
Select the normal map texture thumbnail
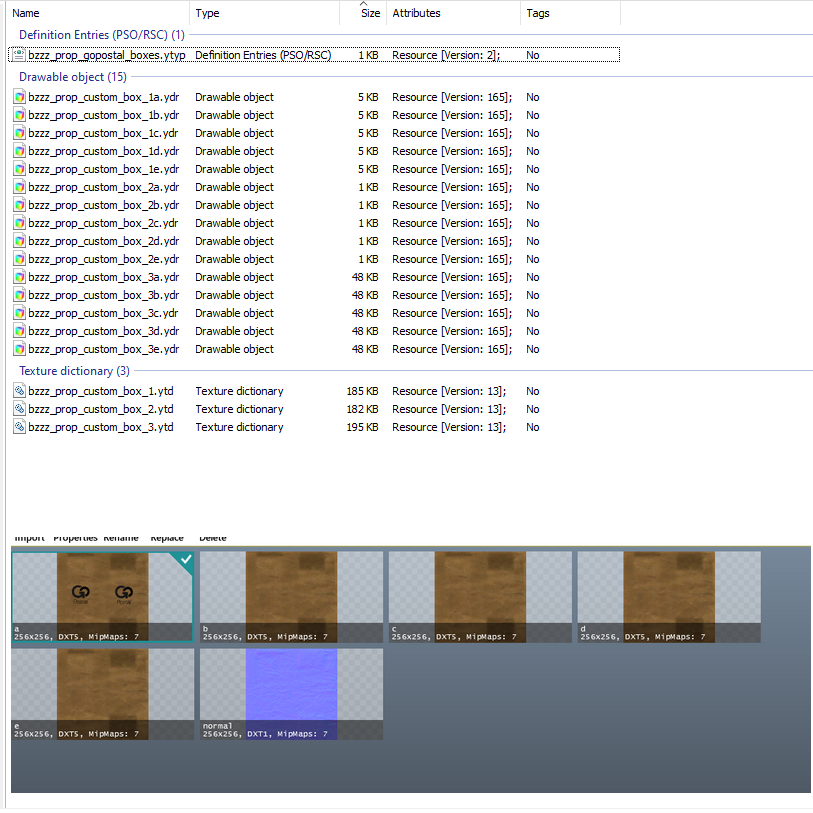click(291, 694)
